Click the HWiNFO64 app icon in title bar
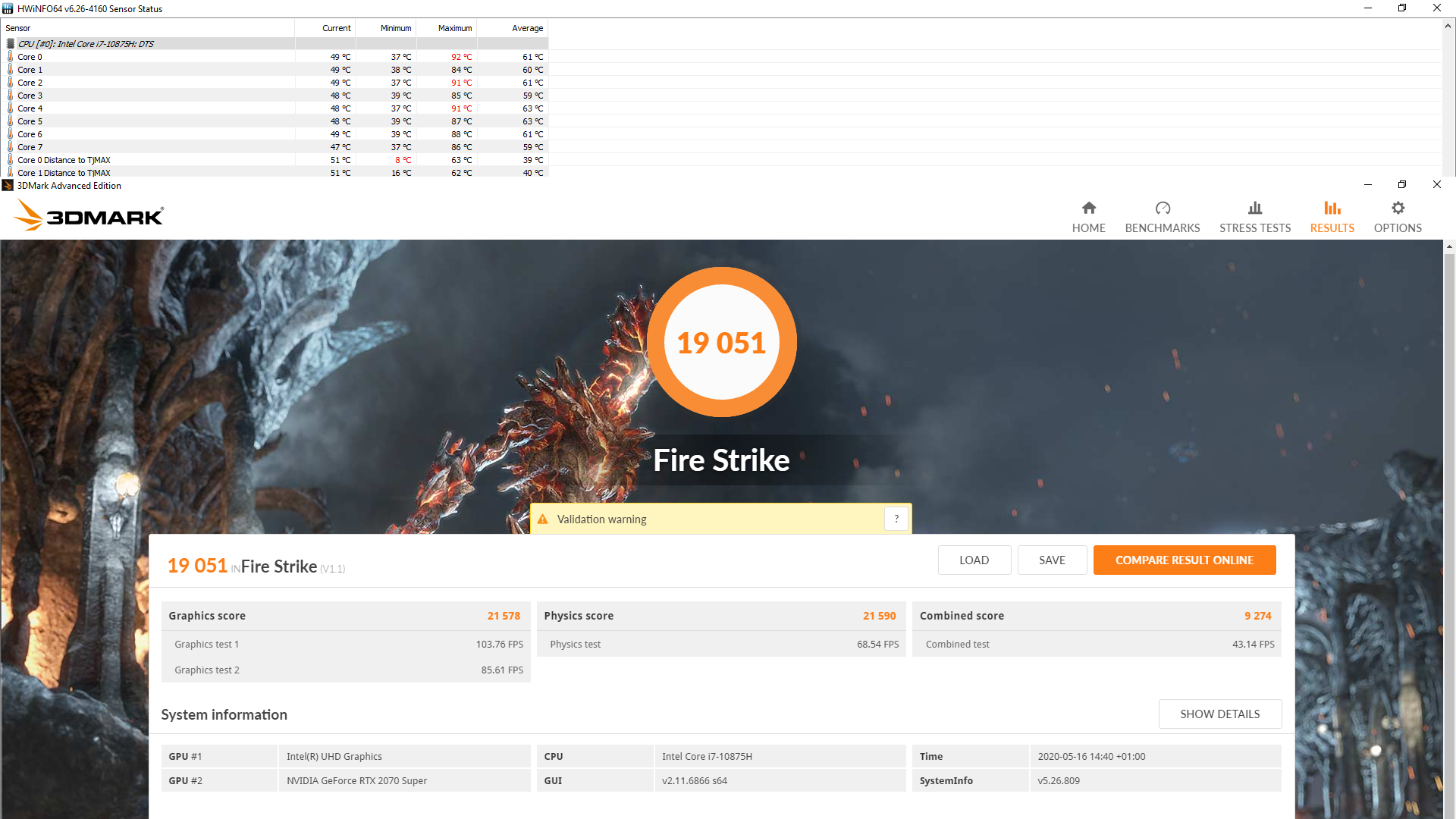 point(8,8)
